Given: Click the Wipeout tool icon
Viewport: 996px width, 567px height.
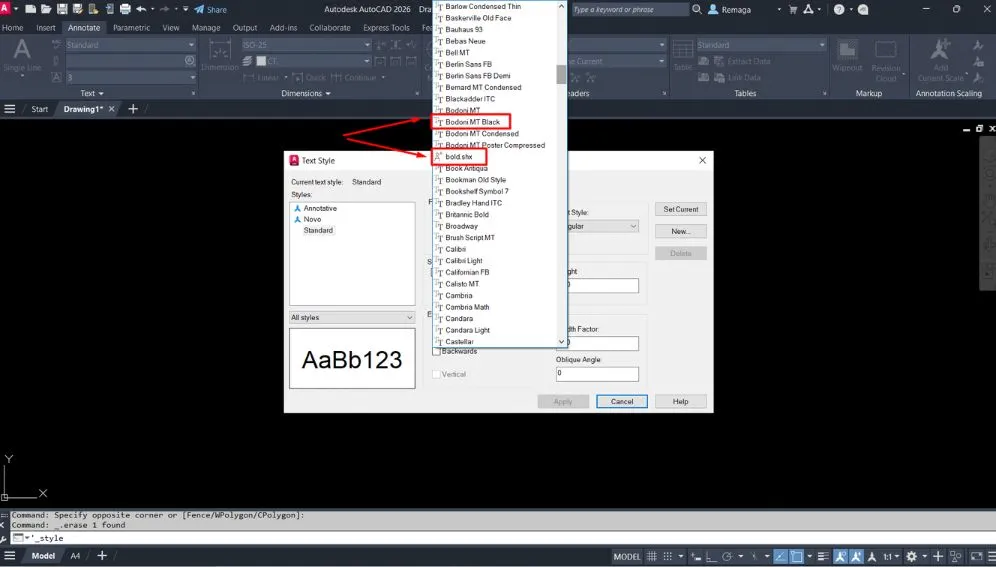Looking at the screenshot, I should click(x=847, y=50).
